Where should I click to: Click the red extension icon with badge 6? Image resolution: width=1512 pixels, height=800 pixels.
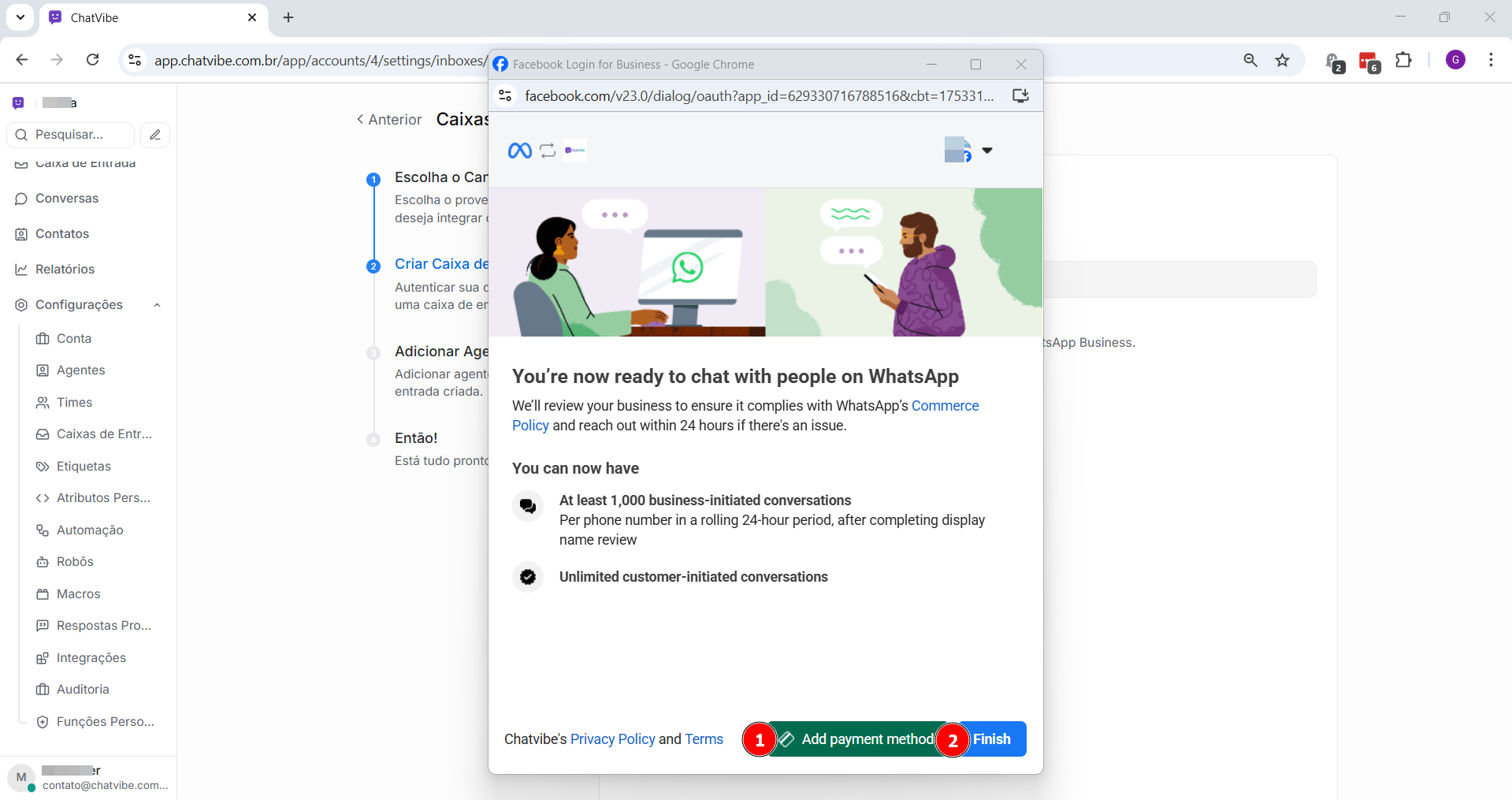pos(1369,61)
